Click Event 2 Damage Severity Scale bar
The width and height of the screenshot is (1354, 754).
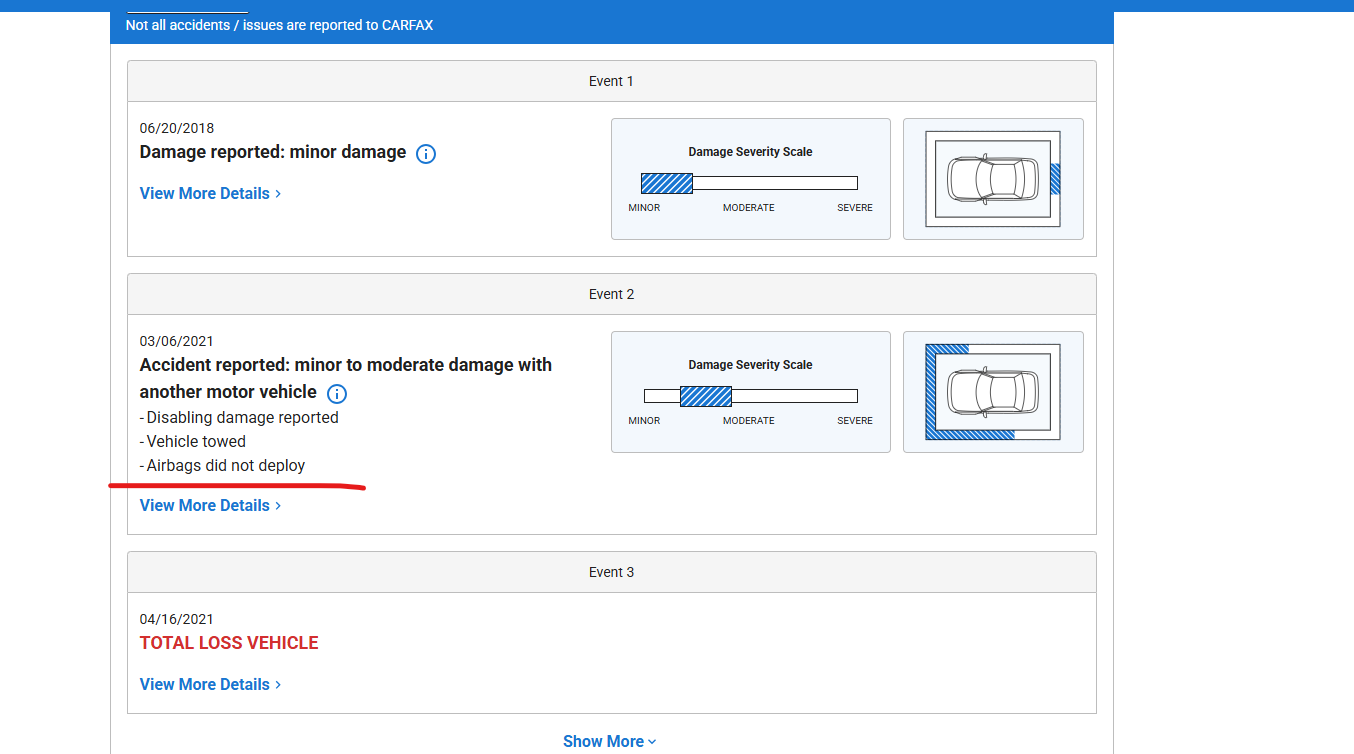coord(750,396)
